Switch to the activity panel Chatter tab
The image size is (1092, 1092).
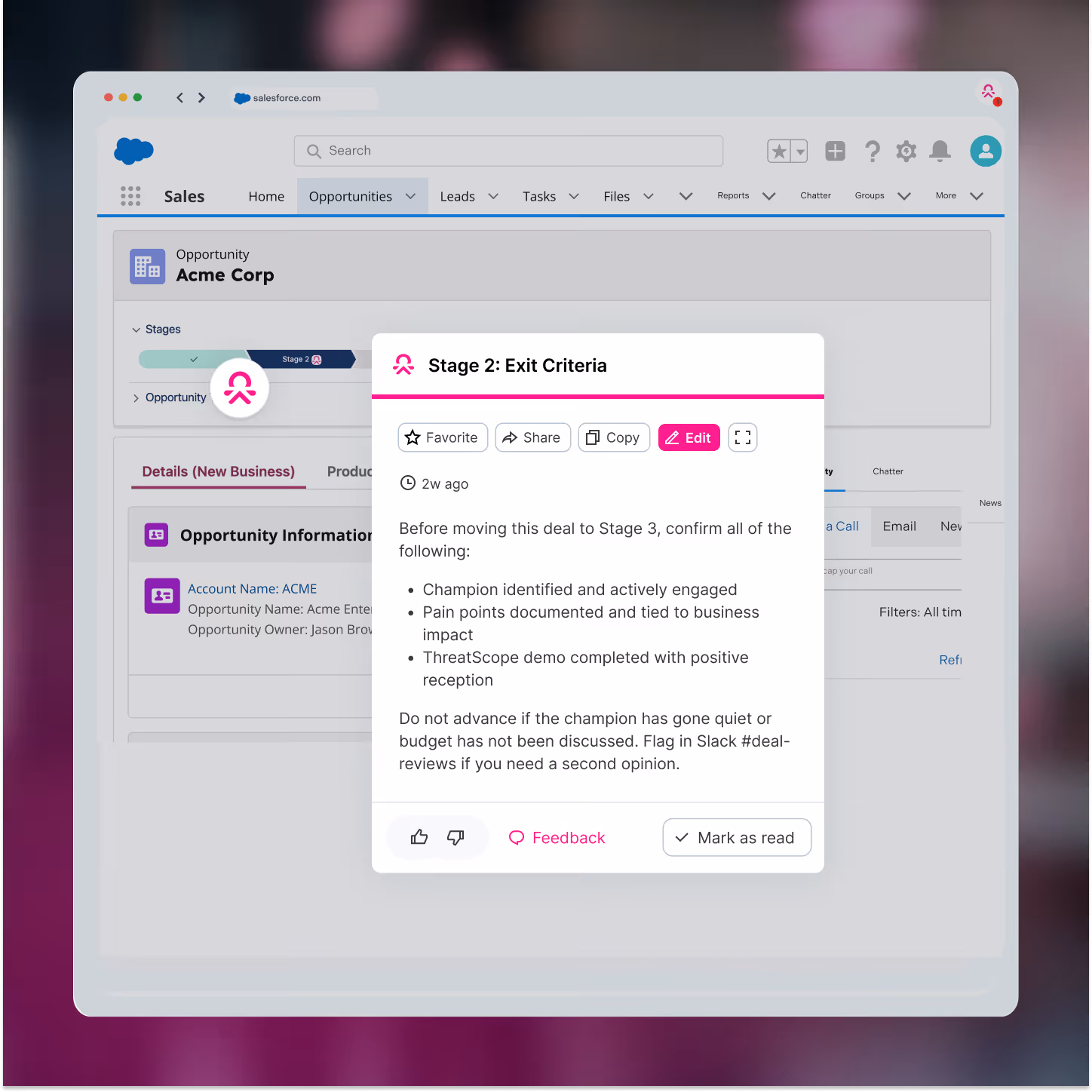888,471
